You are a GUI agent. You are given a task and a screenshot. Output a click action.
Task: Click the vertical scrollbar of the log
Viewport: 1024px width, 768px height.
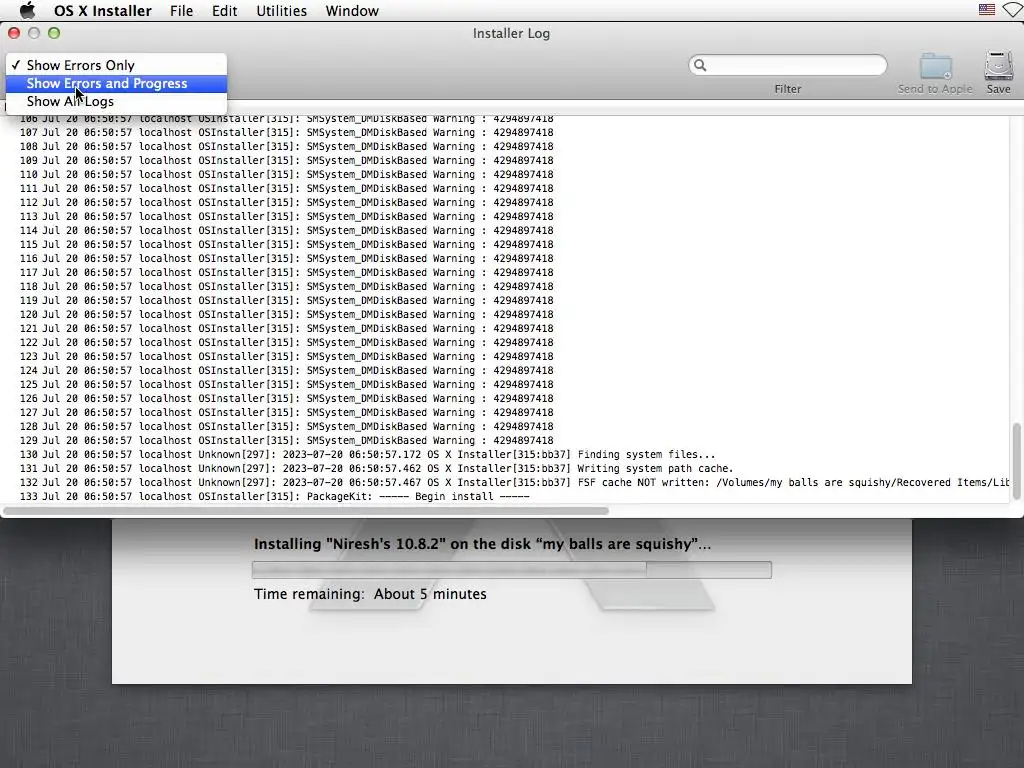(1016, 460)
